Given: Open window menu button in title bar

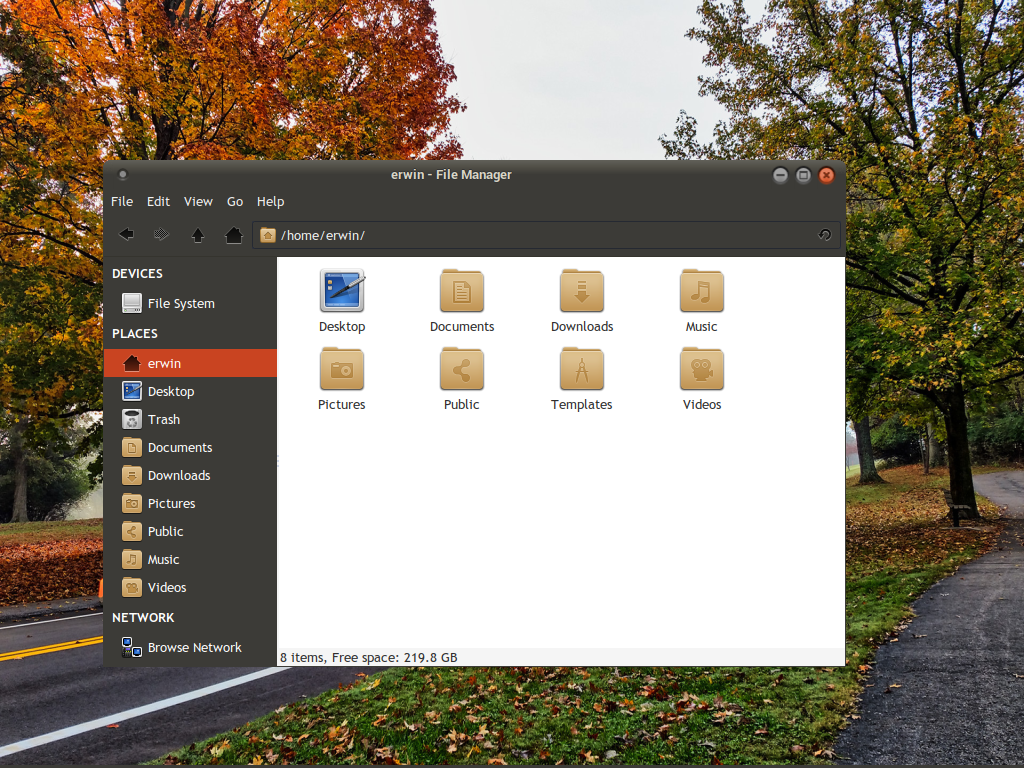Looking at the screenshot, I should 122,174.
